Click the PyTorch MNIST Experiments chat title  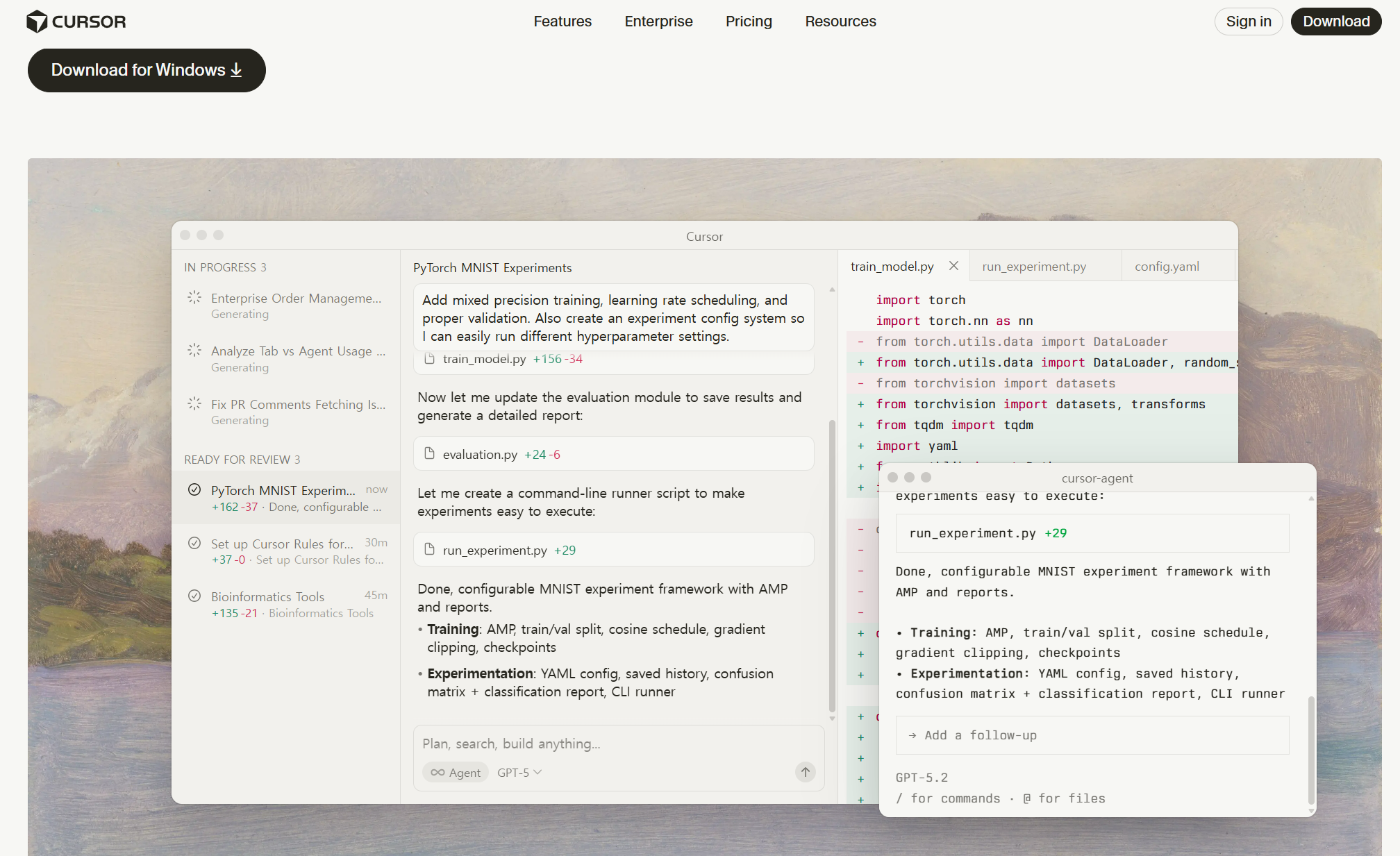click(x=492, y=268)
